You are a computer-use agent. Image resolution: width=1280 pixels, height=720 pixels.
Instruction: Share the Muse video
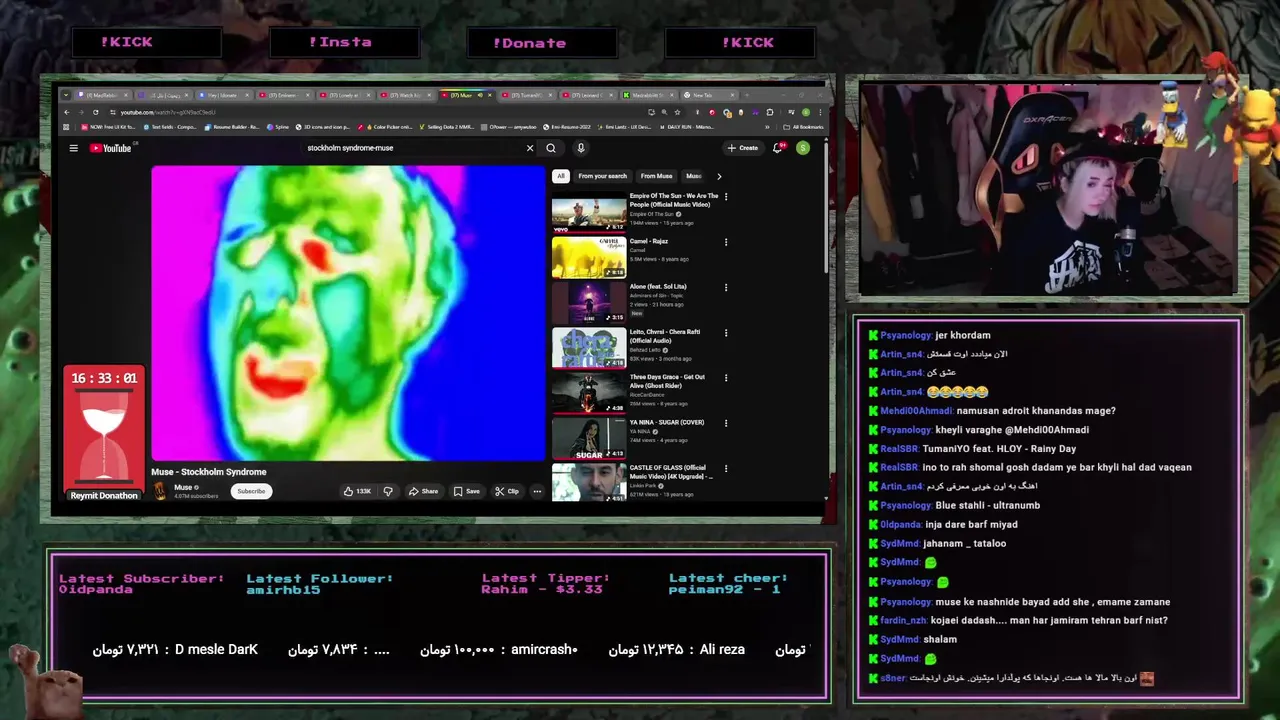[x=425, y=491]
